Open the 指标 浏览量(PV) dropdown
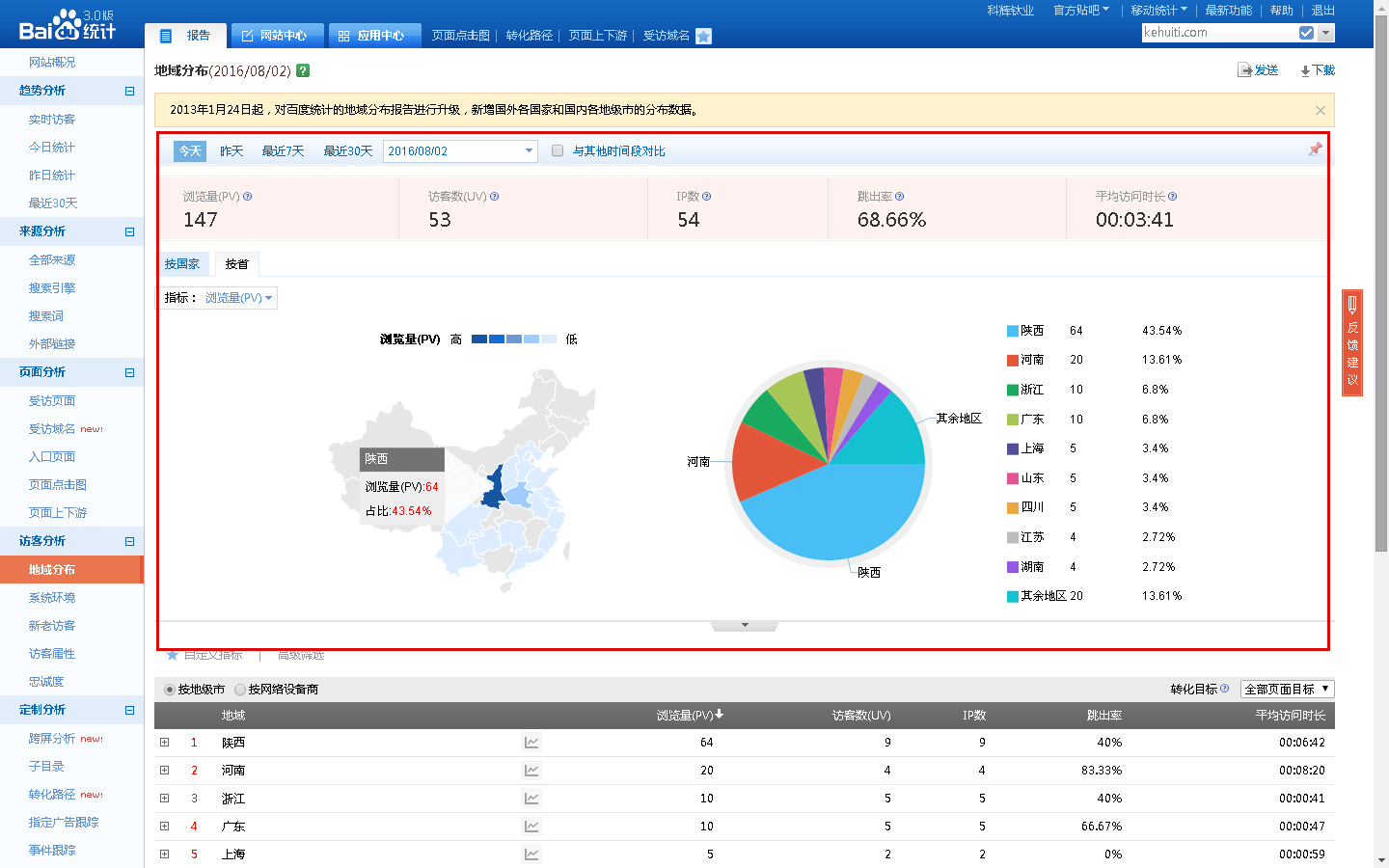 (239, 298)
